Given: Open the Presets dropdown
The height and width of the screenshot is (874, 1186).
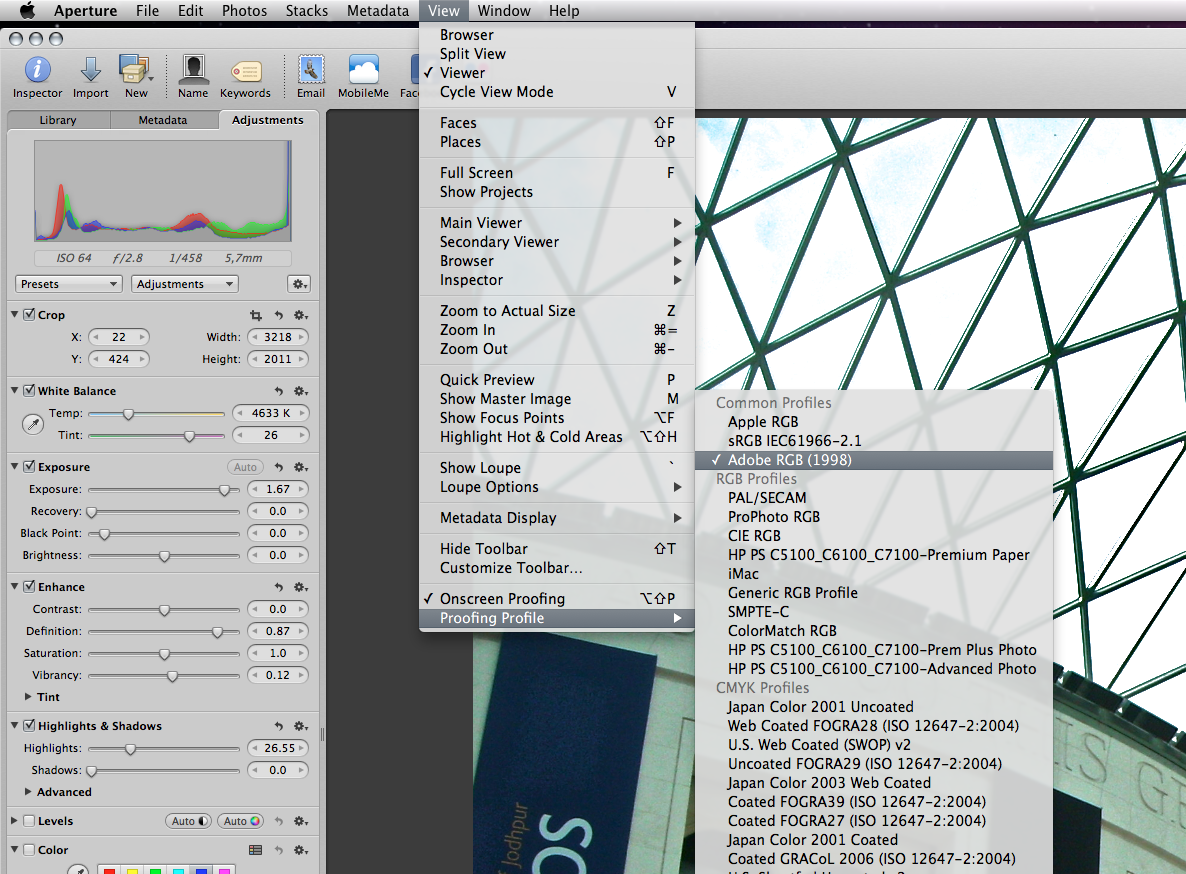Looking at the screenshot, I should (68, 284).
